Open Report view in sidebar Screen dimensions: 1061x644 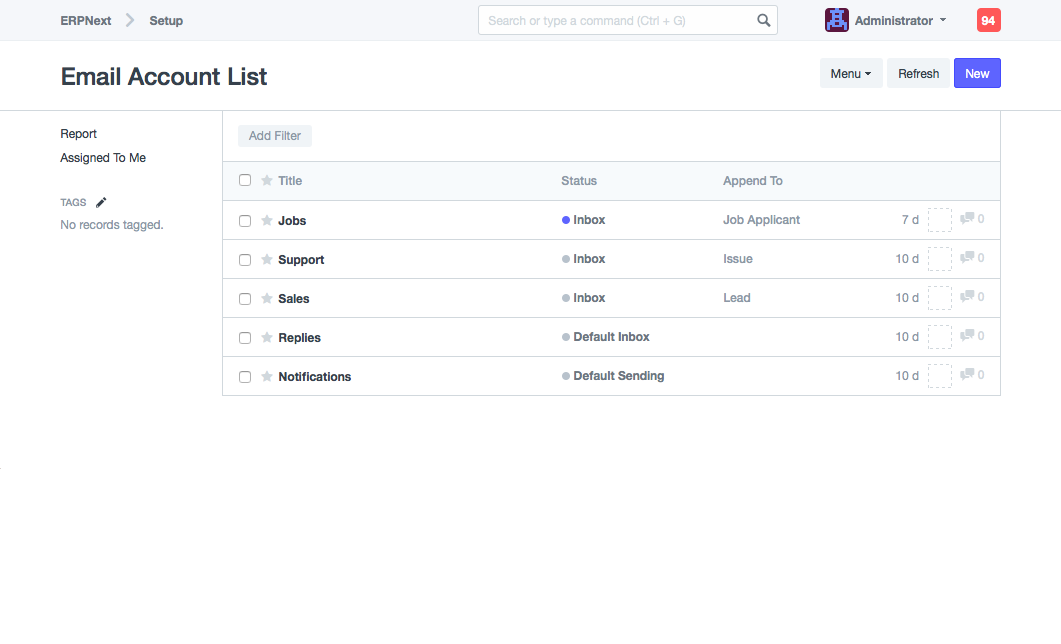tap(79, 134)
